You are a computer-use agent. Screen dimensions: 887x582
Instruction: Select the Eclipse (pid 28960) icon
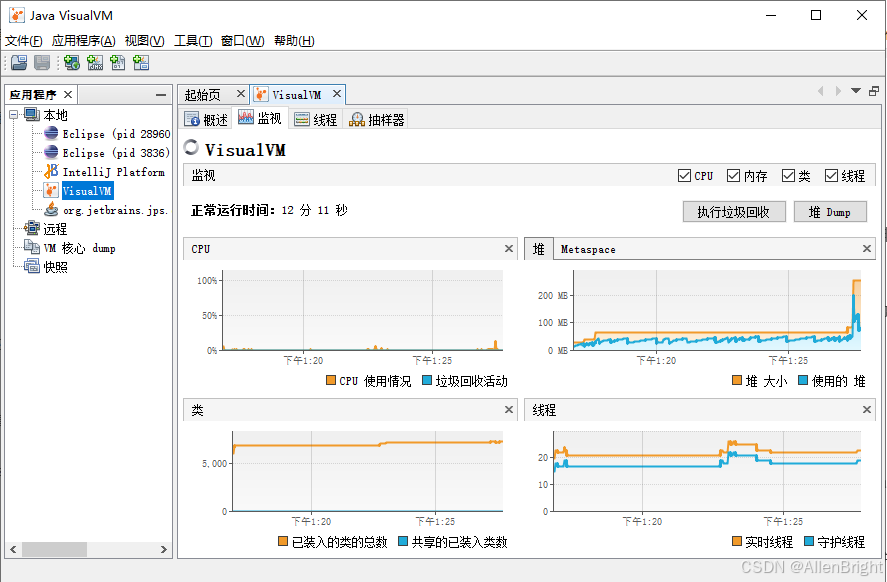click(51, 133)
